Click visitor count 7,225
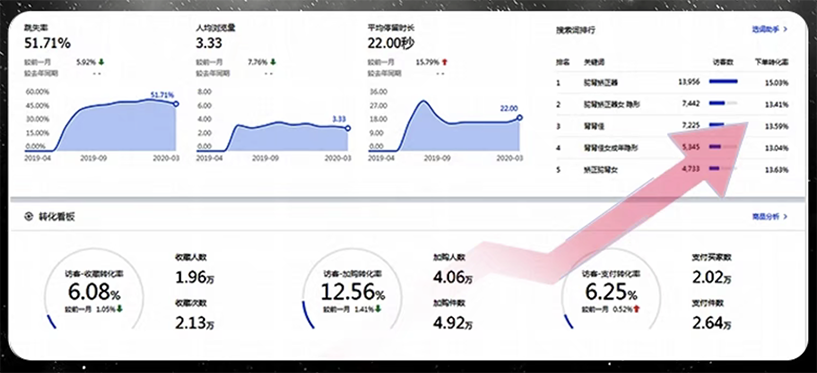This screenshot has width=817, height=373. pos(692,126)
